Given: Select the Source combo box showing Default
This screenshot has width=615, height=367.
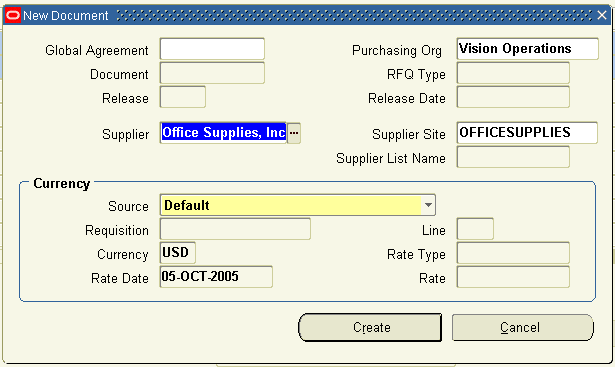Looking at the screenshot, I should [x=298, y=205].
